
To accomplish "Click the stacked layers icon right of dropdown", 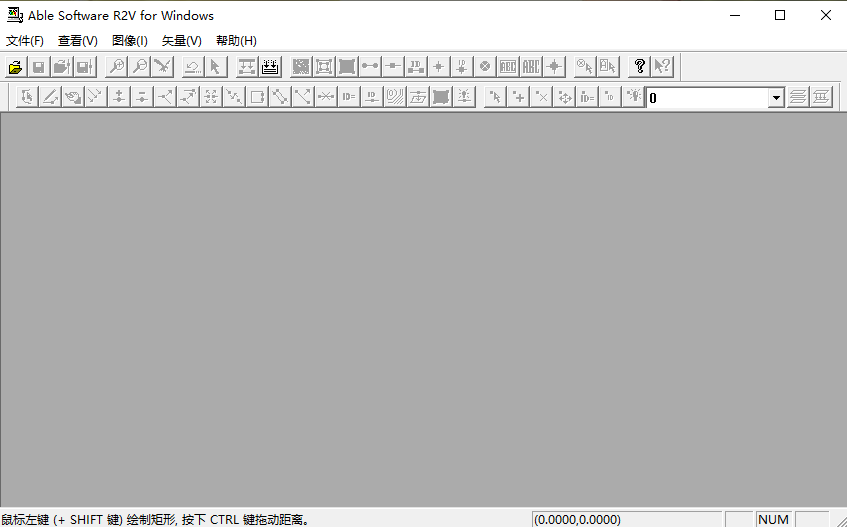I will click(x=798, y=97).
